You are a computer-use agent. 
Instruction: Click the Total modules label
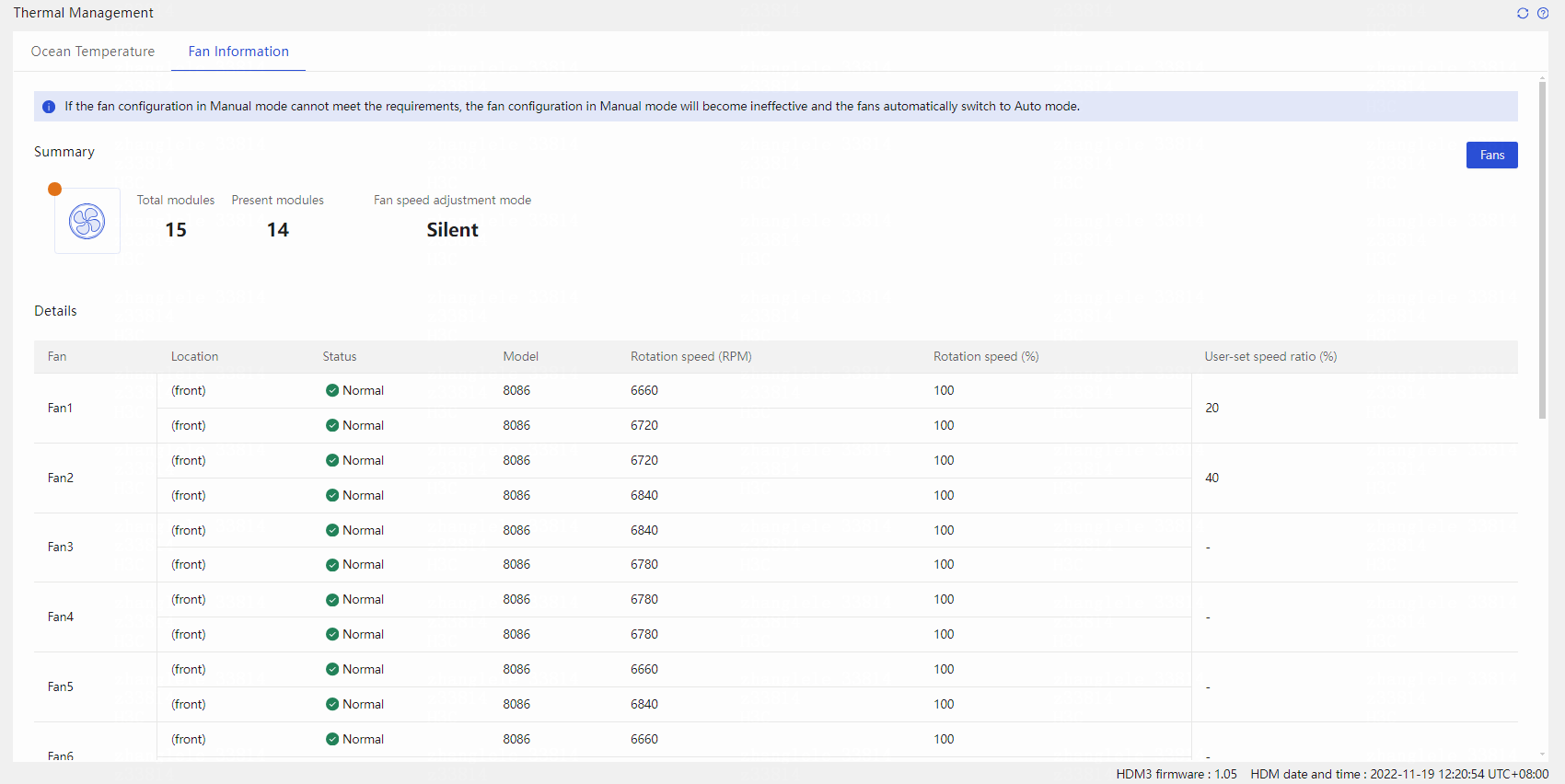(x=176, y=200)
